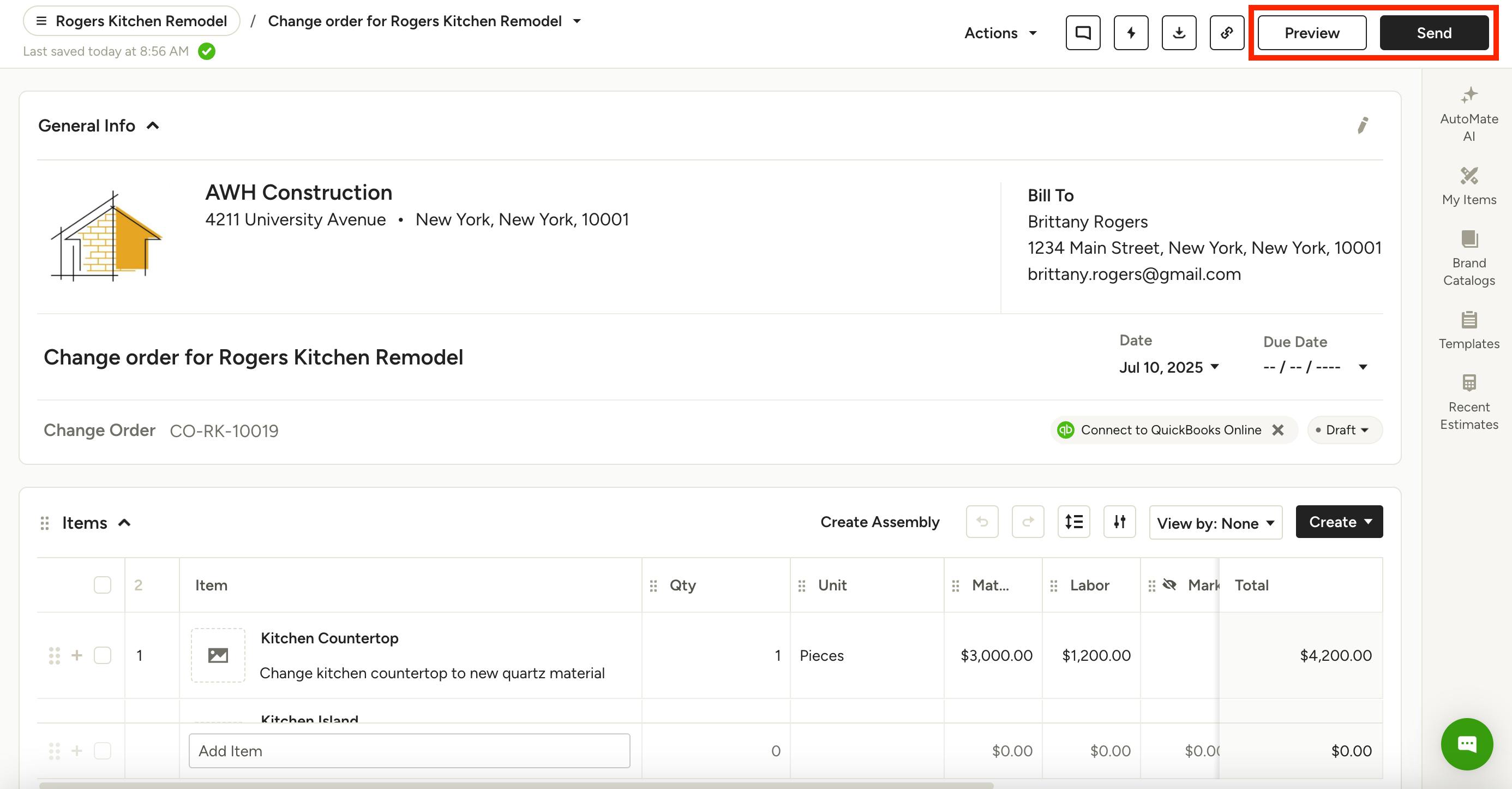
Task: Select the Kitchen Countertop row checkbox
Action: pos(103,655)
